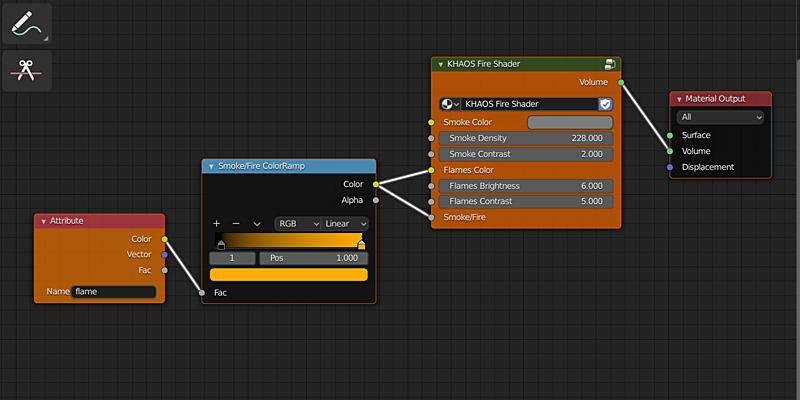The height and width of the screenshot is (400, 800).
Task: Click the Smoke Color swatch
Action: click(x=569, y=122)
